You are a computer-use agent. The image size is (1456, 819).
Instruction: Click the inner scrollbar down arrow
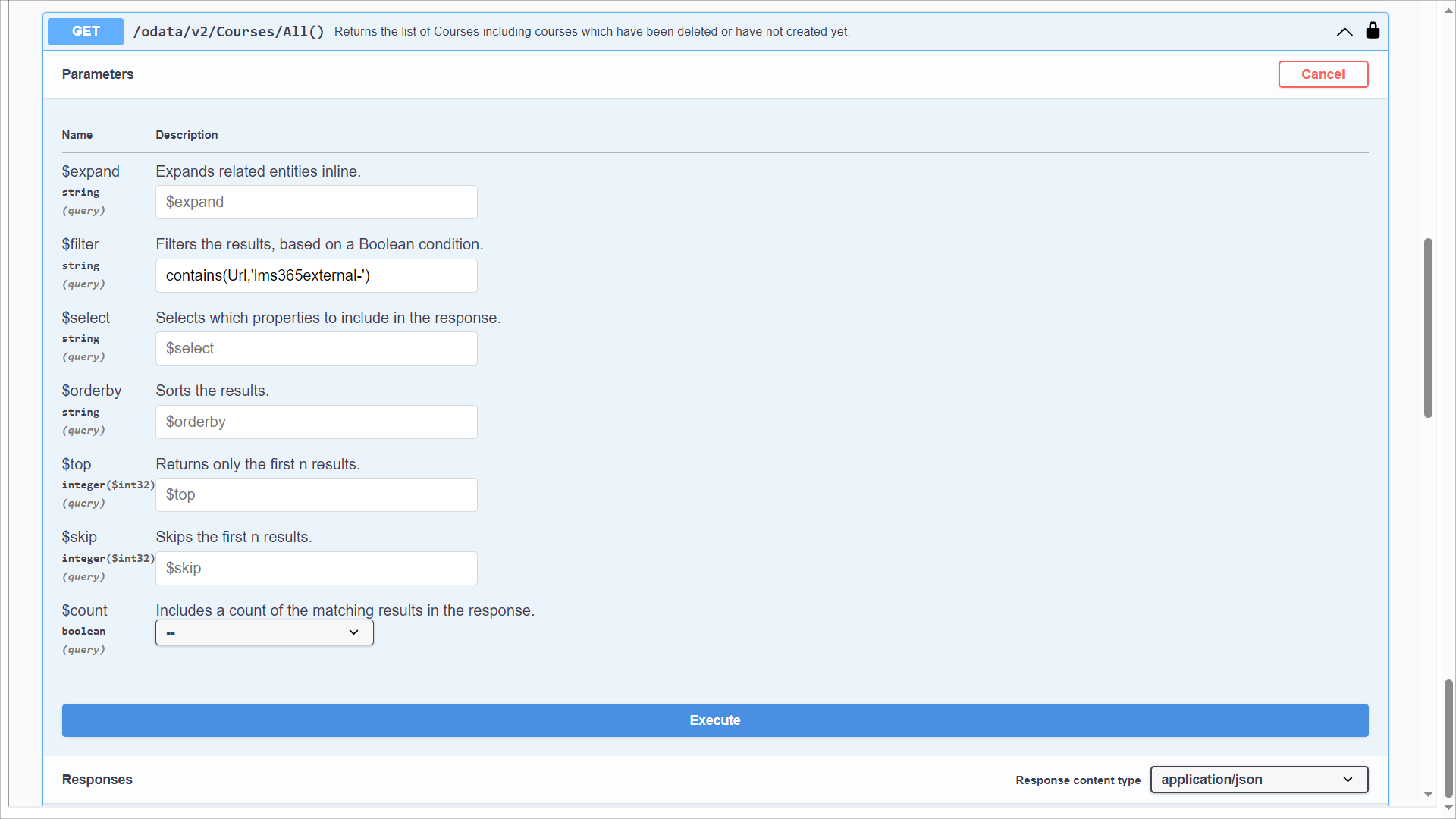[1428, 795]
